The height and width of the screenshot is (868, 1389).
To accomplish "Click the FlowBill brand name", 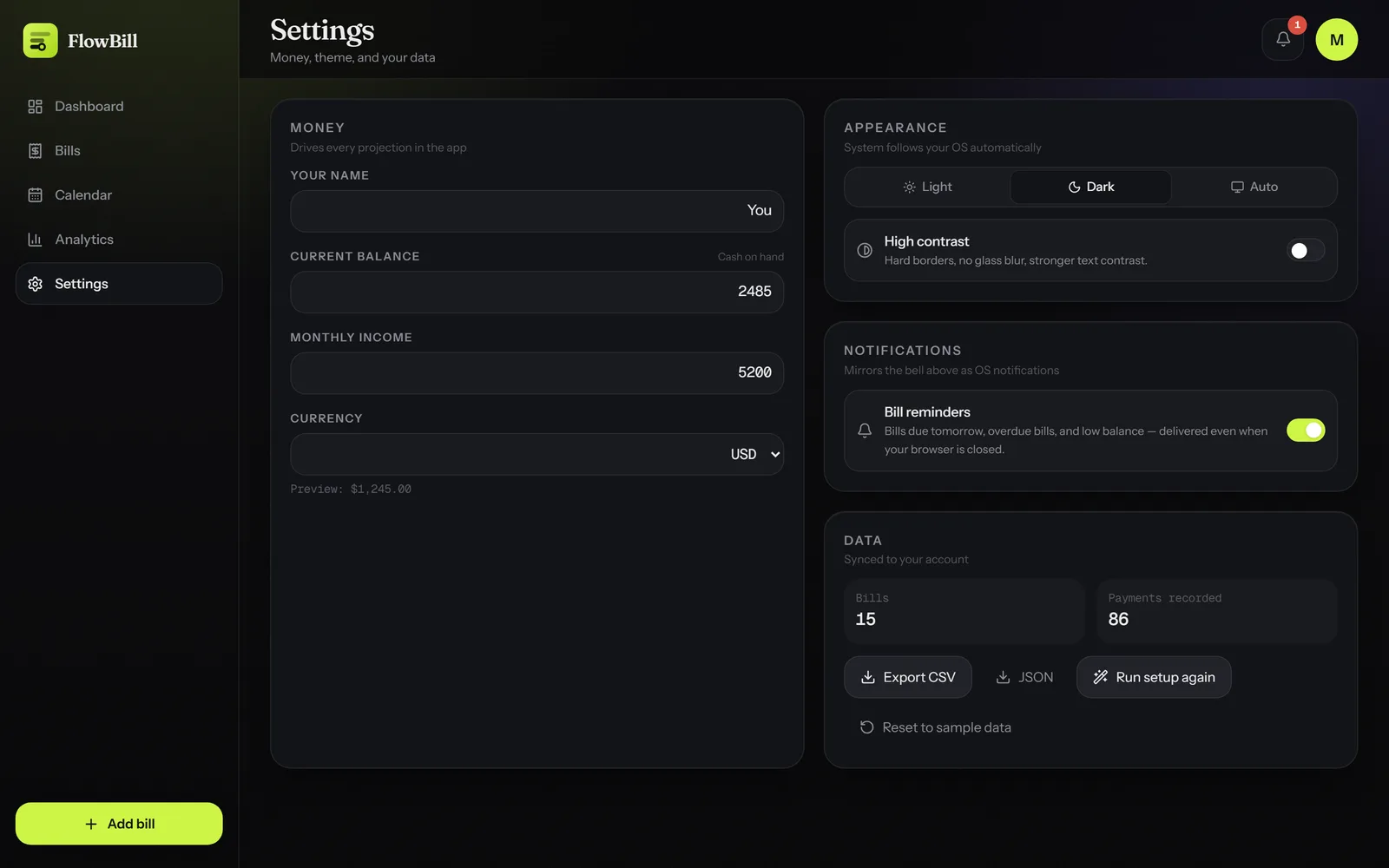I will pos(102,41).
